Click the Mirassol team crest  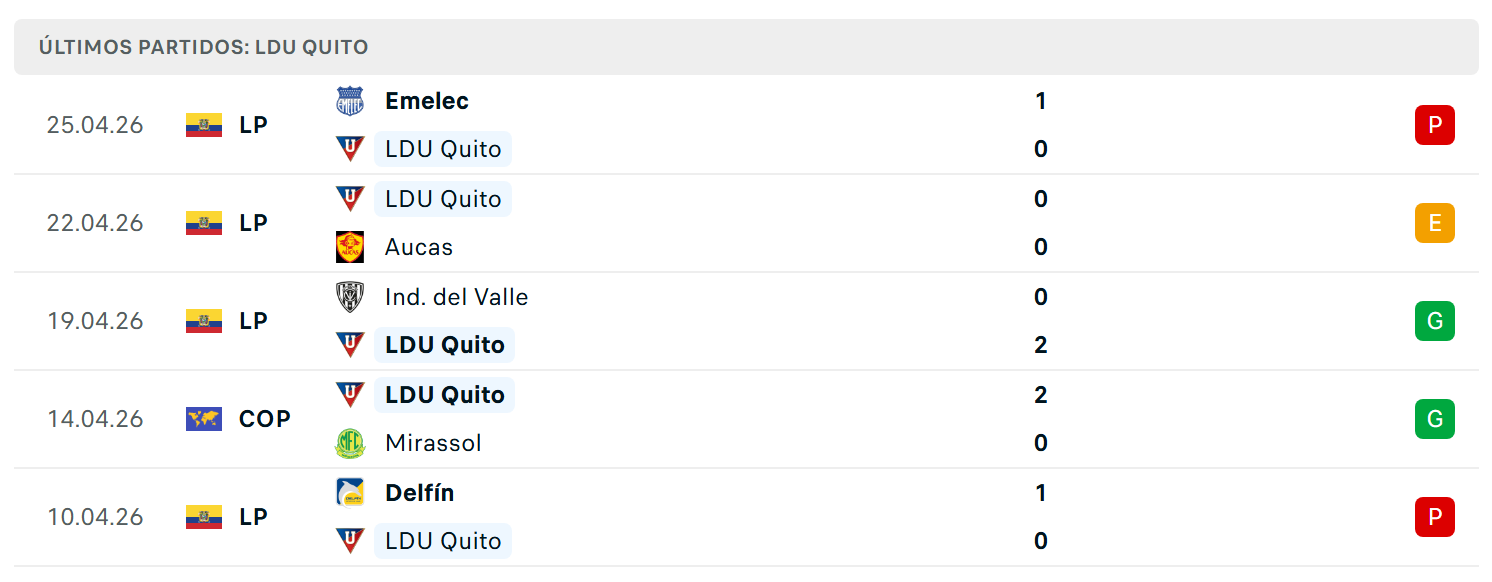coord(350,443)
